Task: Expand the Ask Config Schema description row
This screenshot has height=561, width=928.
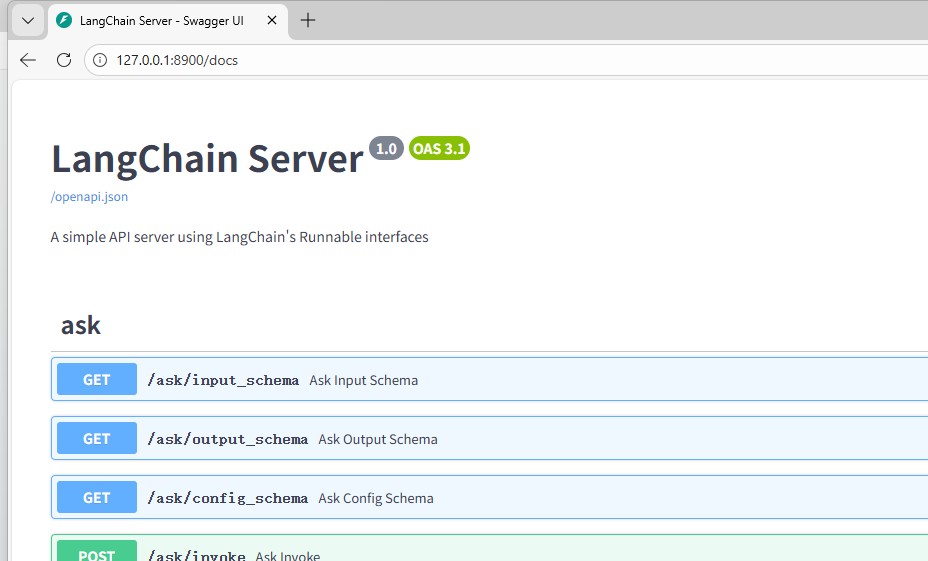Action: click(378, 498)
